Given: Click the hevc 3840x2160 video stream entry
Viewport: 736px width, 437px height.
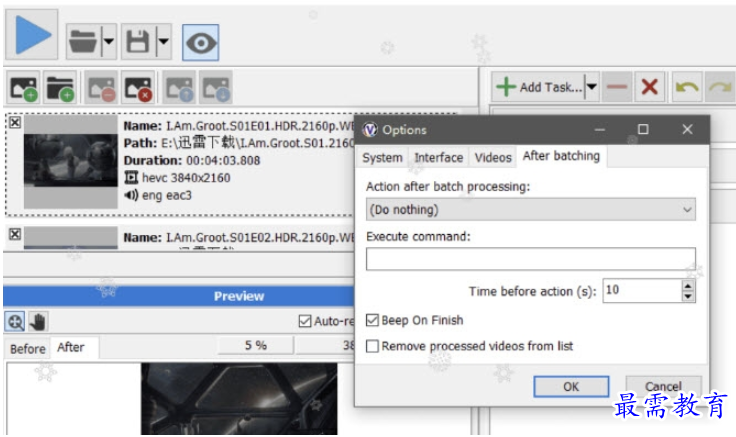Looking at the screenshot, I should tap(177, 178).
